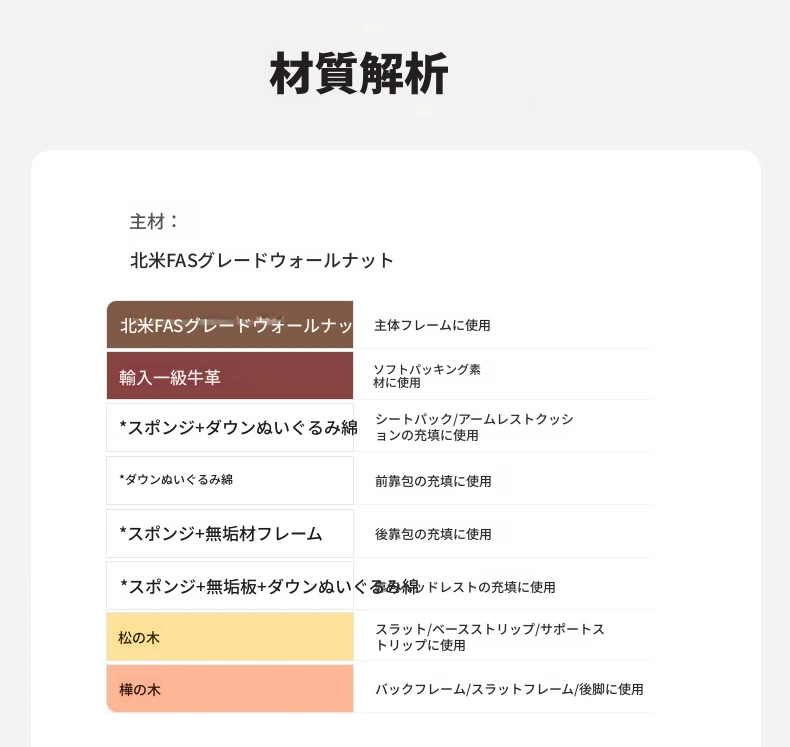Select the dark red 輸入一級牛革 swatch
The image size is (790, 747).
click(230, 376)
